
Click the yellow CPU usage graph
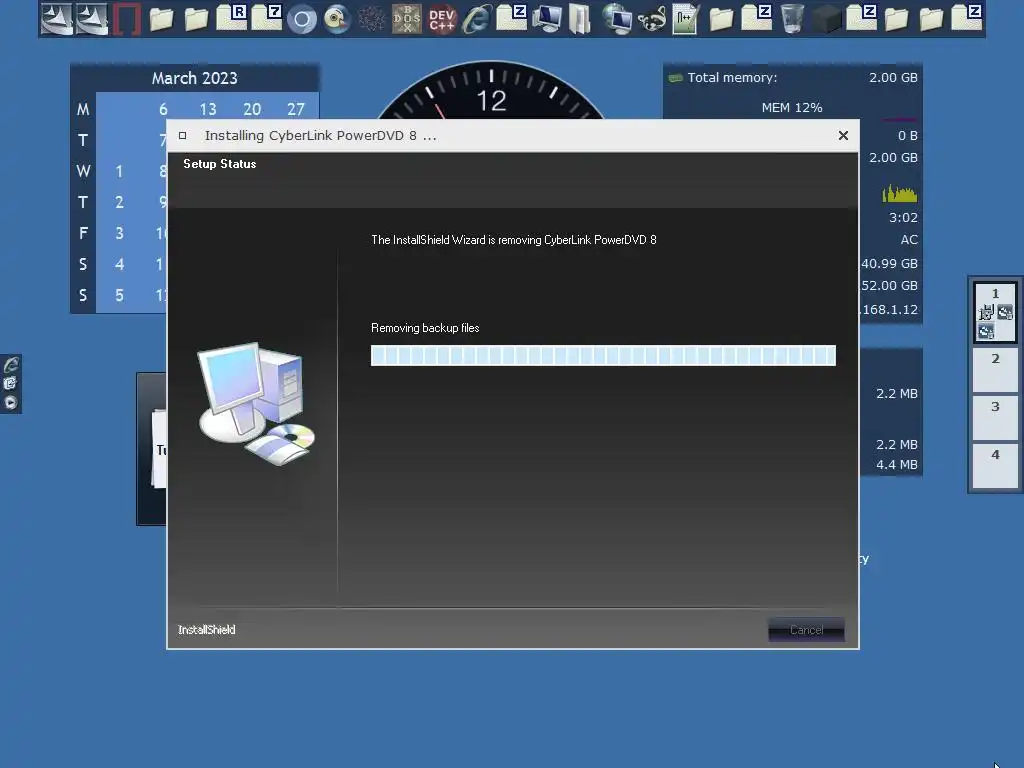pyautogui.click(x=899, y=193)
